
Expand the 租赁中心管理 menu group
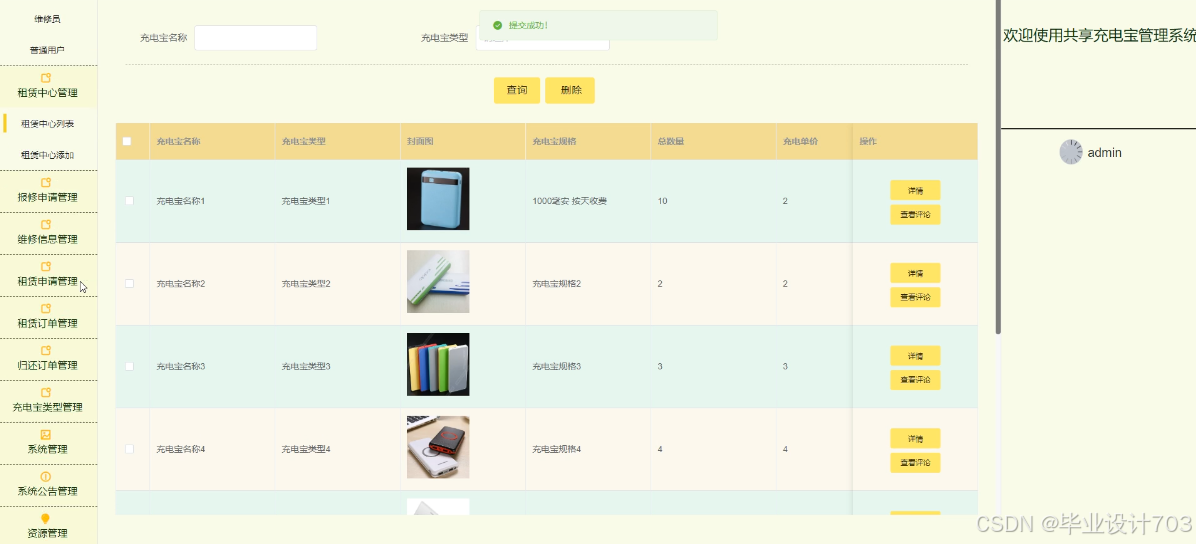[x=47, y=86]
